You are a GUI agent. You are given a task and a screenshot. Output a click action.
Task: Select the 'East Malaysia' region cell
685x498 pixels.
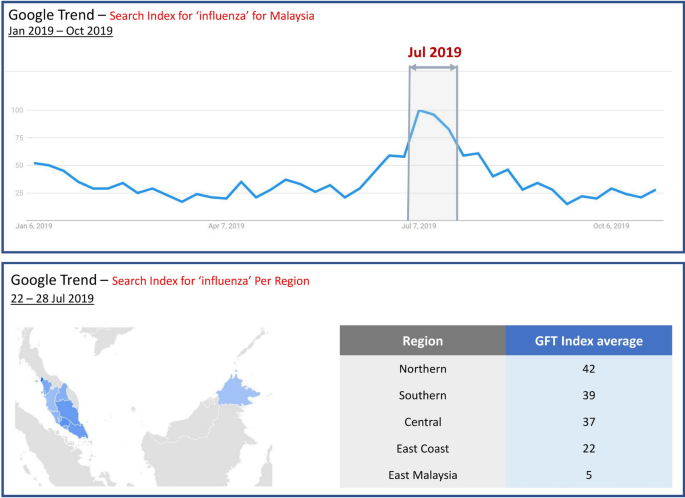[422, 475]
